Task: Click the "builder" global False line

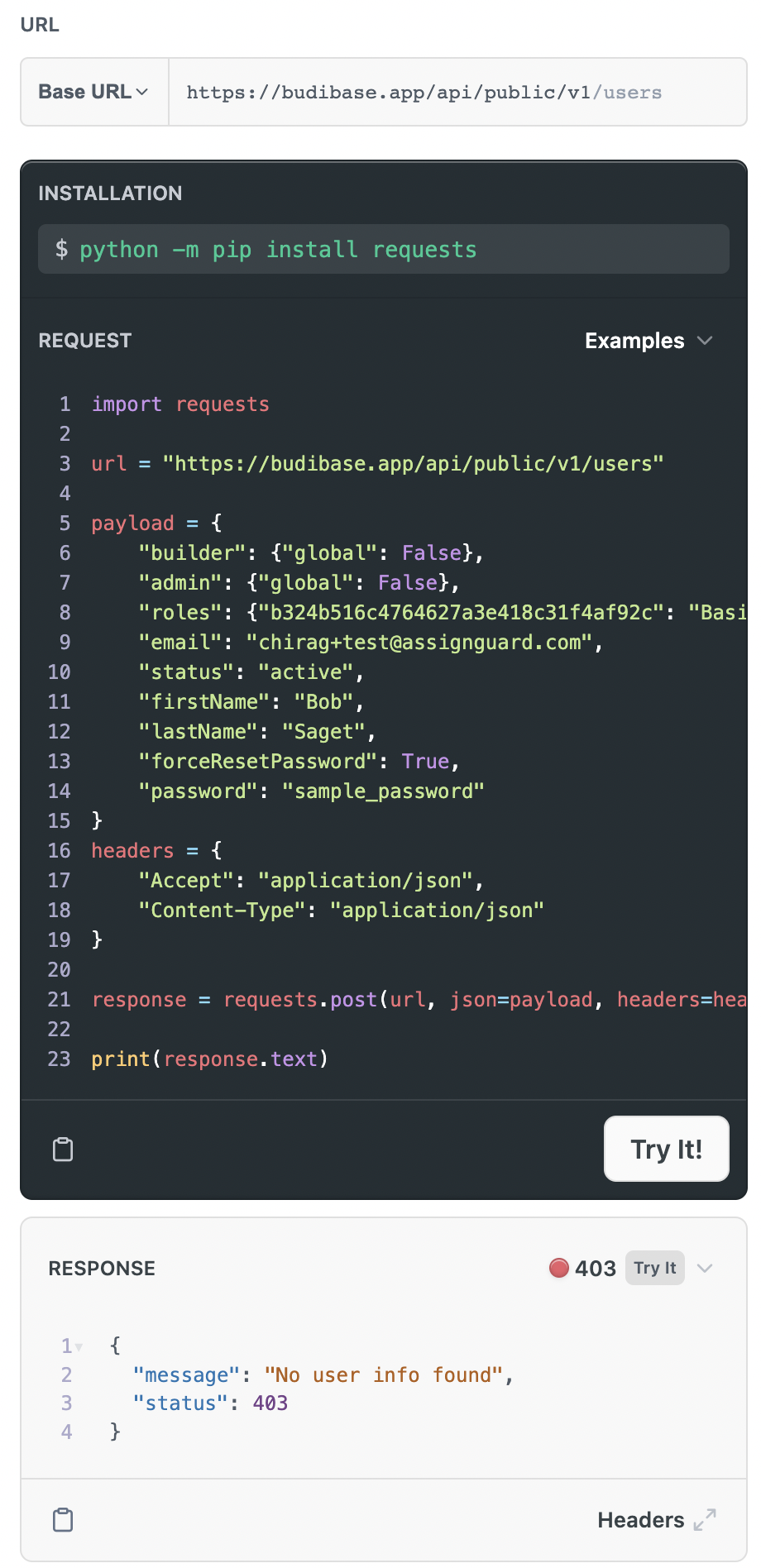Action: coord(311,553)
